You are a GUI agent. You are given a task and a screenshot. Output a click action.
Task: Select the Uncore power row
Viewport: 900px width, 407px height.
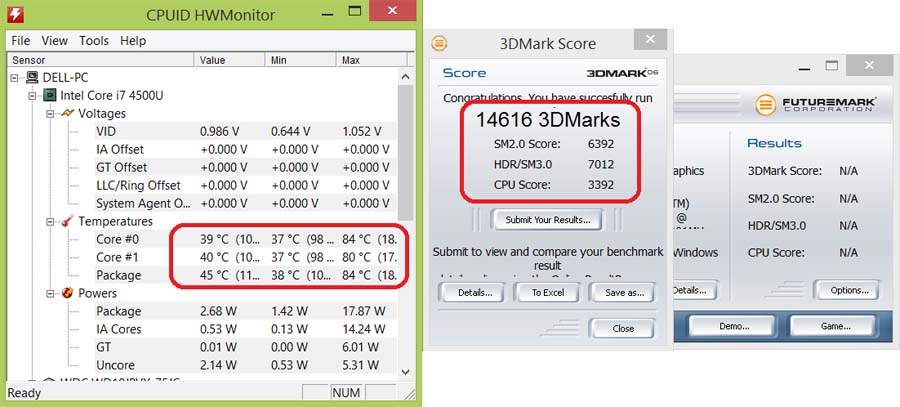coord(246,365)
